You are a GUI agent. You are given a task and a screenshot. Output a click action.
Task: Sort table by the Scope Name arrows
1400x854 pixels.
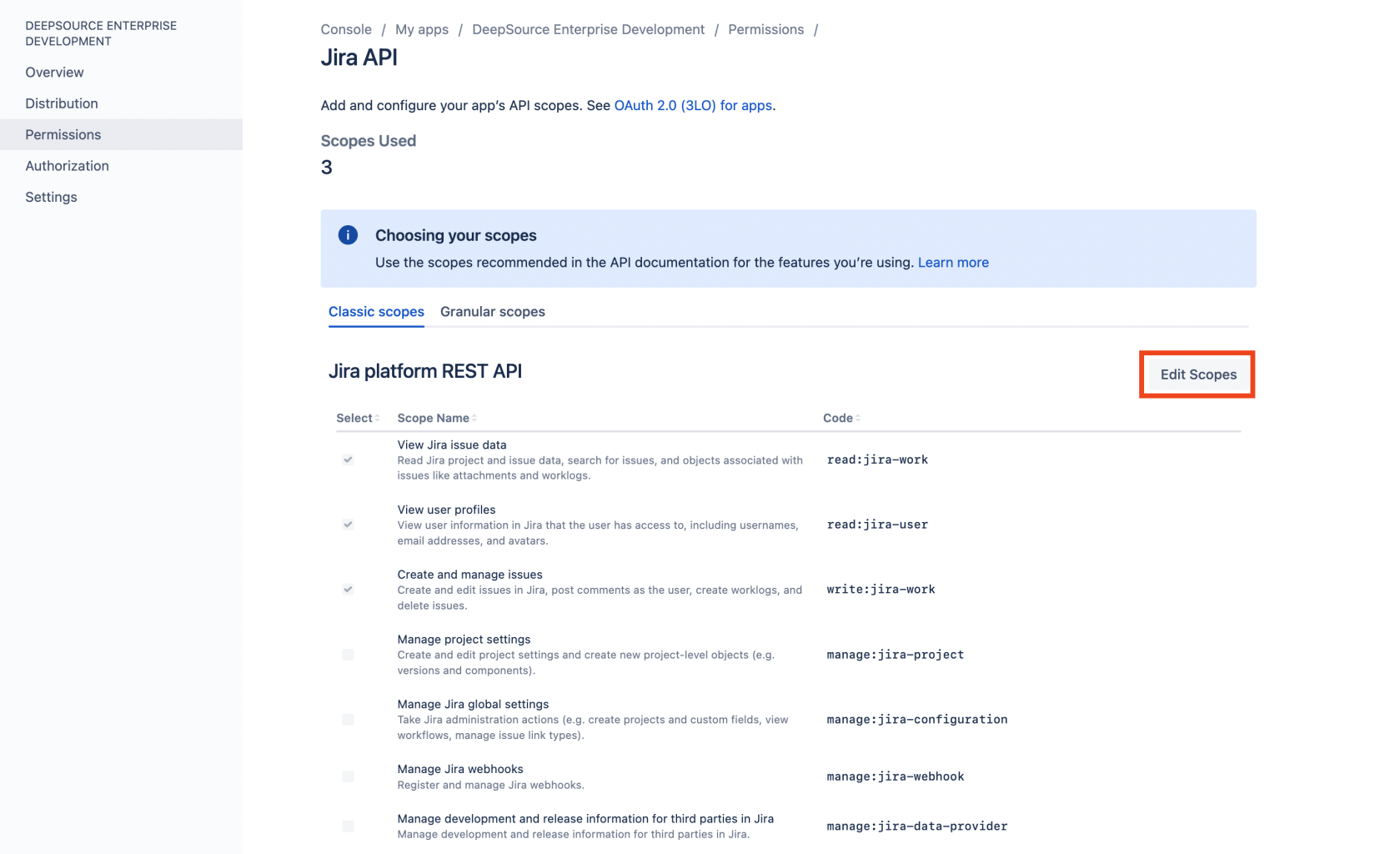coord(474,418)
